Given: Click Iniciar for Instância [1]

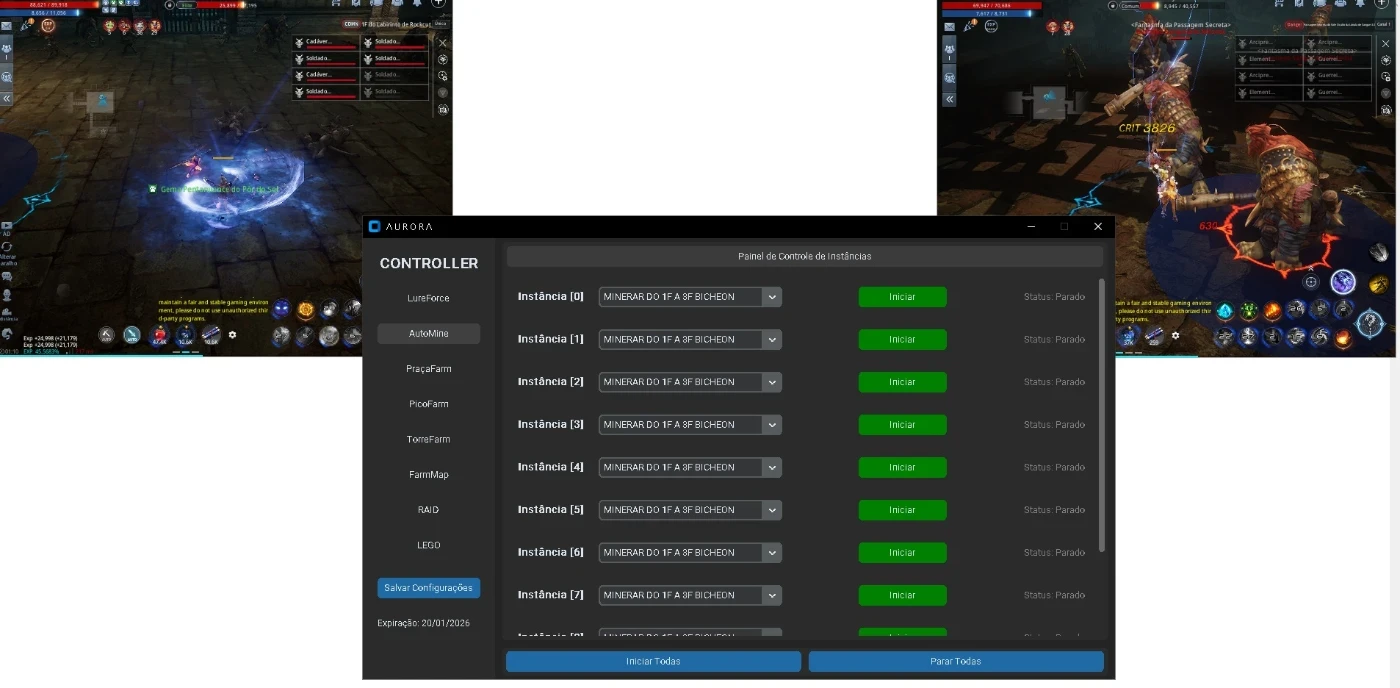Looking at the screenshot, I should click(902, 340).
